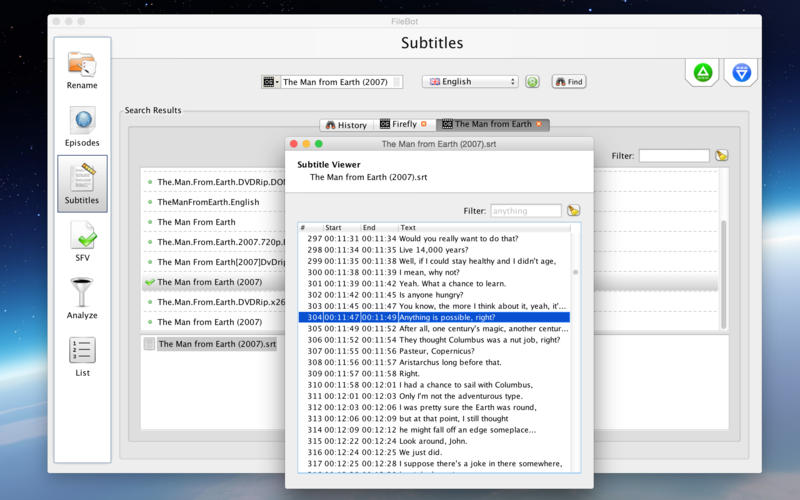Viewport: 800px width, 500px height.
Task: Click the search results list scrollbar
Action: [x=723, y=274]
